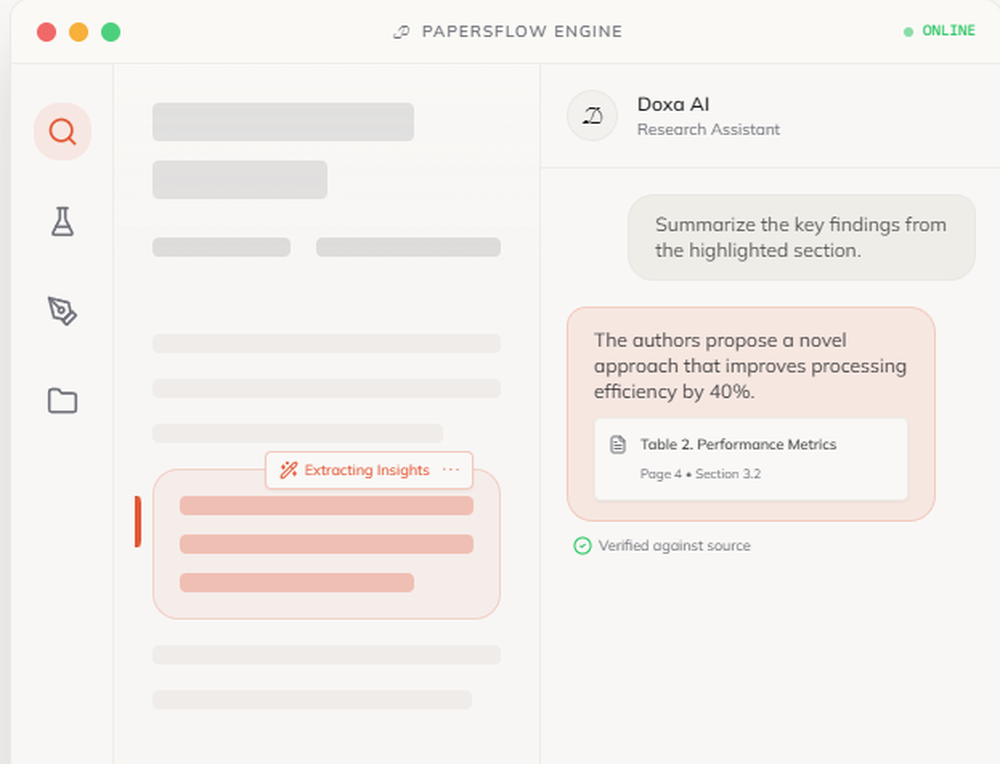Image resolution: width=1000 pixels, height=764 pixels.
Task: Toggle the Verified against source checkmark
Action: point(581,545)
